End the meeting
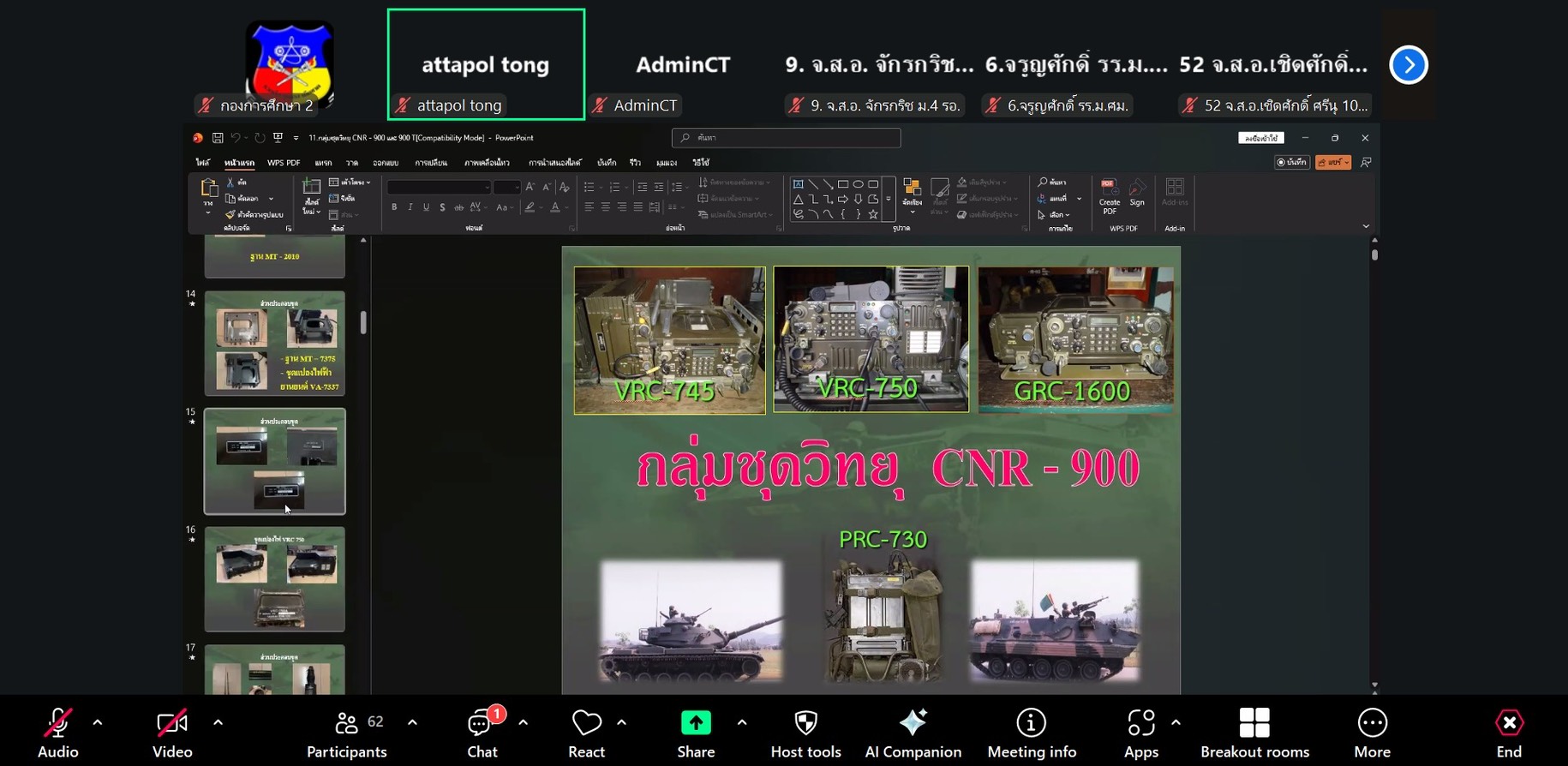 pyautogui.click(x=1509, y=733)
